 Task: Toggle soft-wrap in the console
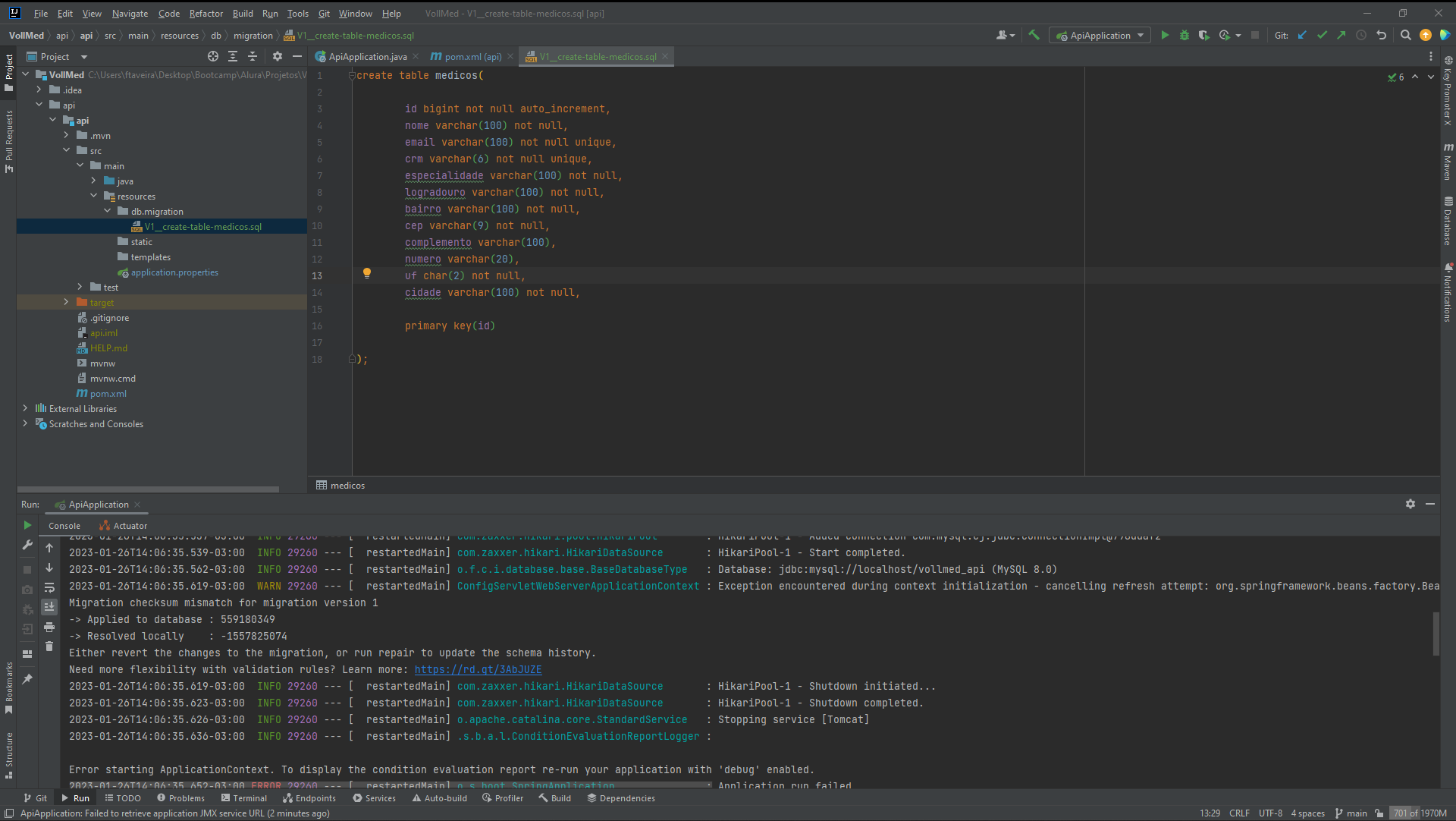49,587
